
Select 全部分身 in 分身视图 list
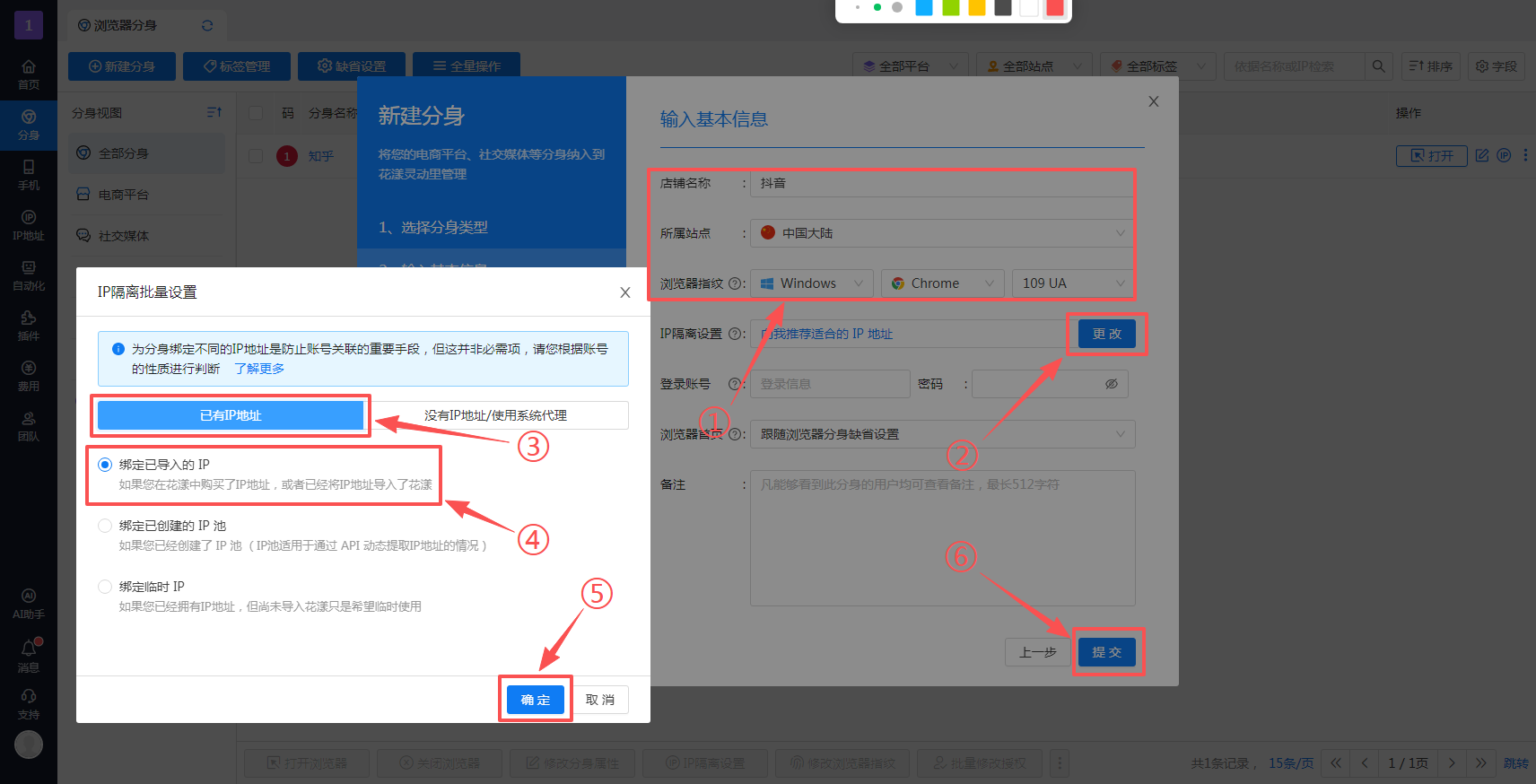click(x=148, y=153)
